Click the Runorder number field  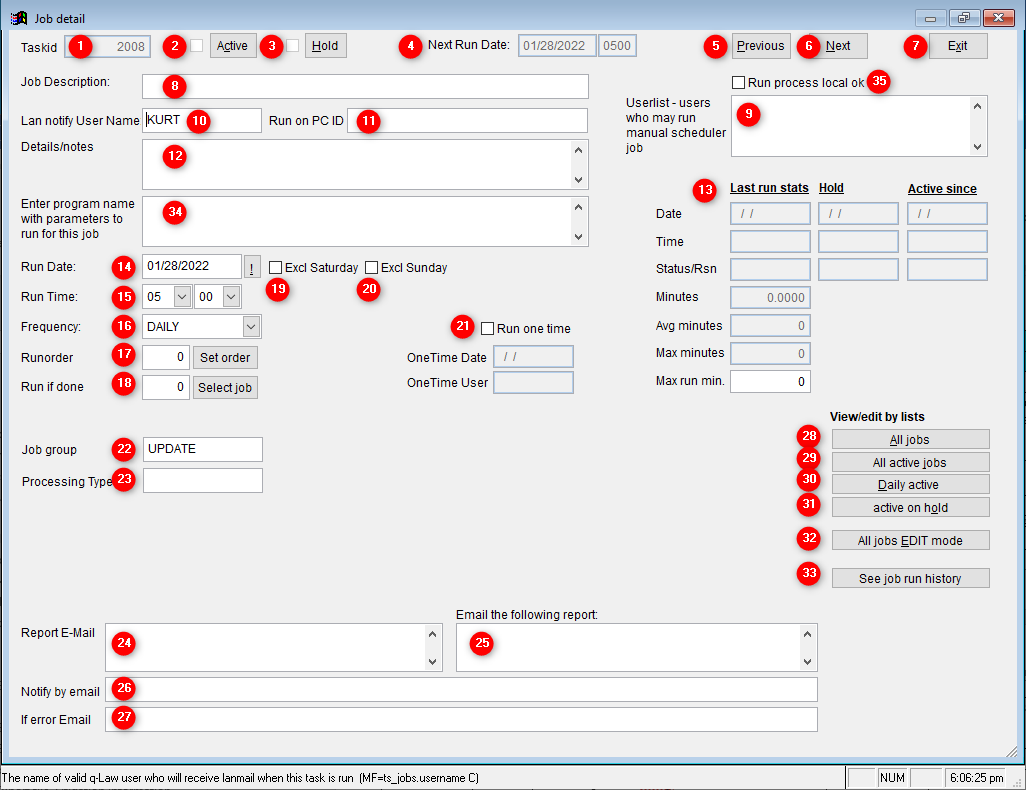[x=166, y=357]
